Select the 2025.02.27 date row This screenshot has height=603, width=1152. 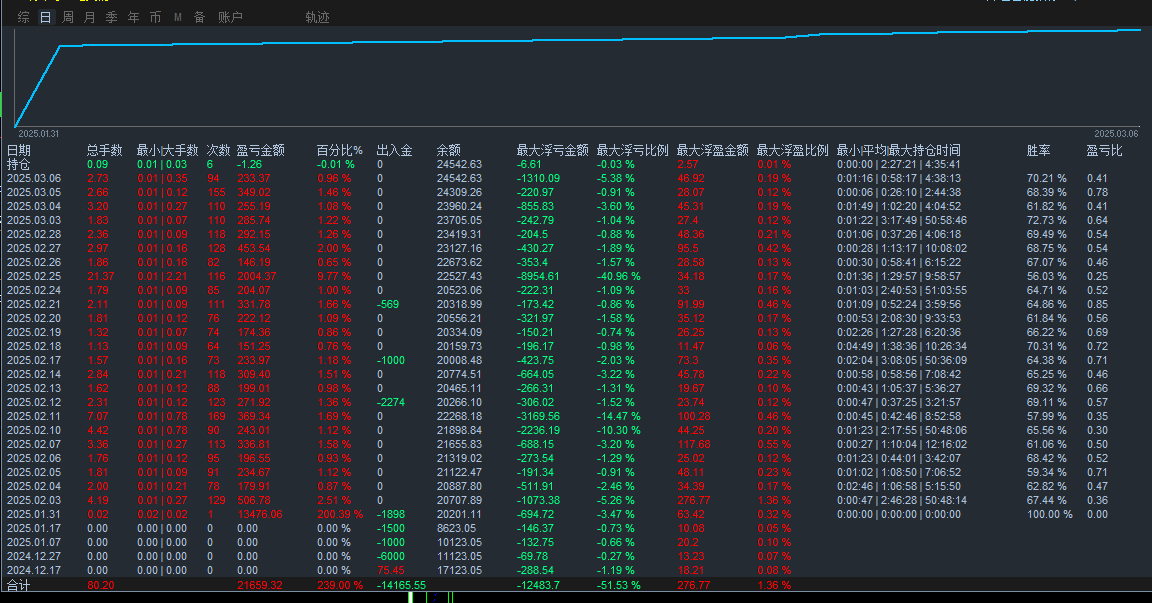[x=34, y=248]
